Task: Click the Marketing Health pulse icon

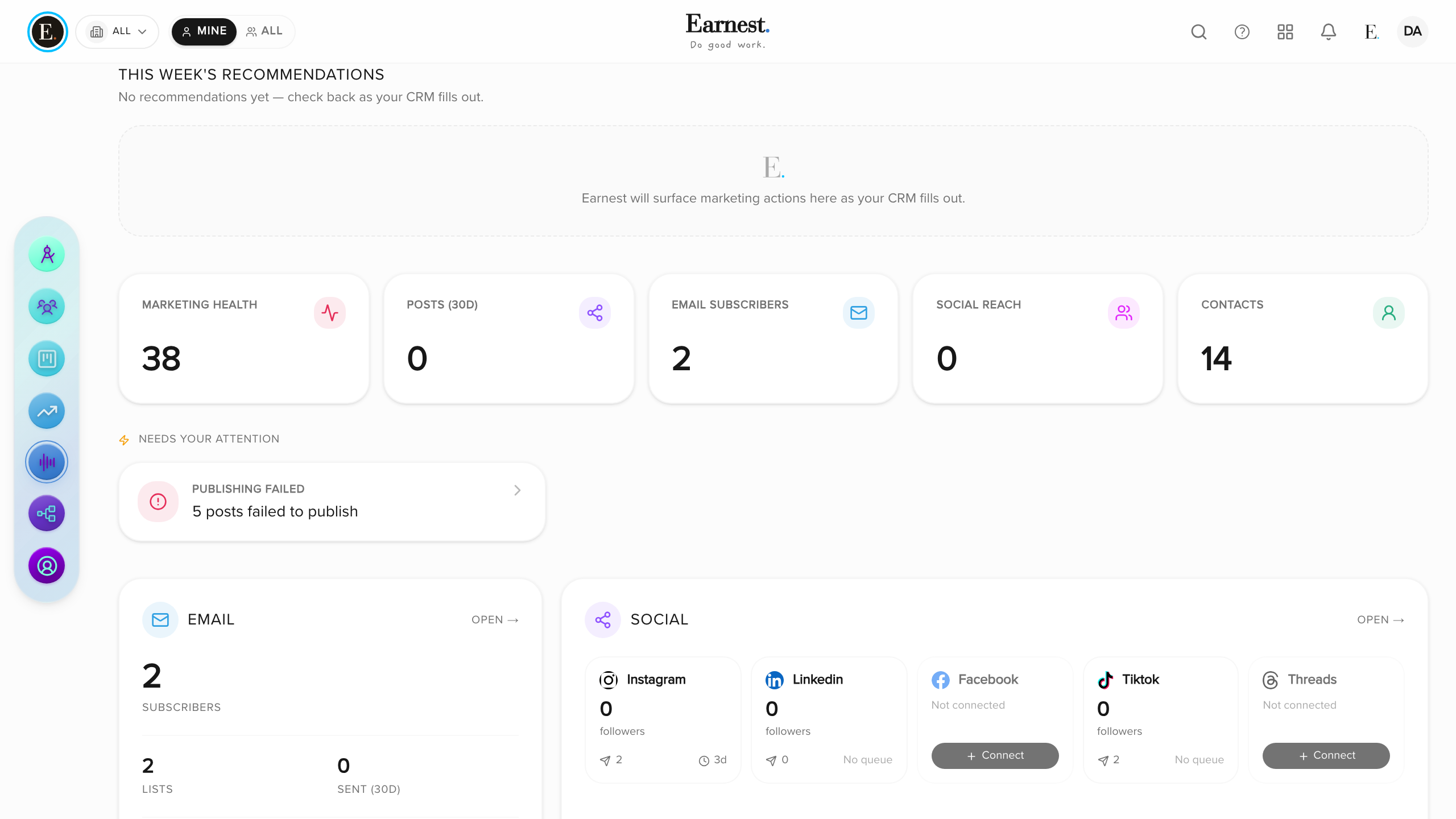Action: [330, 313]
